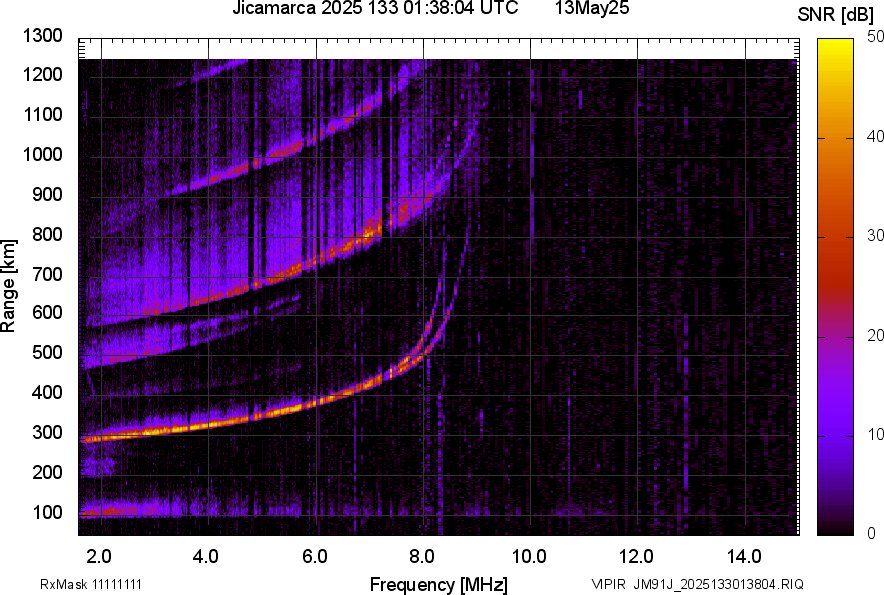Click the frequency tick label '8.0'
Image resolution: width=884 pixels, height=595 pixels.
[422, 557]
